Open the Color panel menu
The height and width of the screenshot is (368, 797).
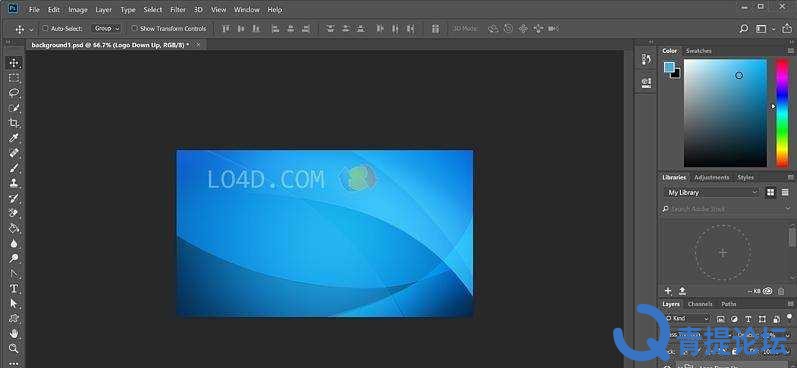[x=791, y=51]
